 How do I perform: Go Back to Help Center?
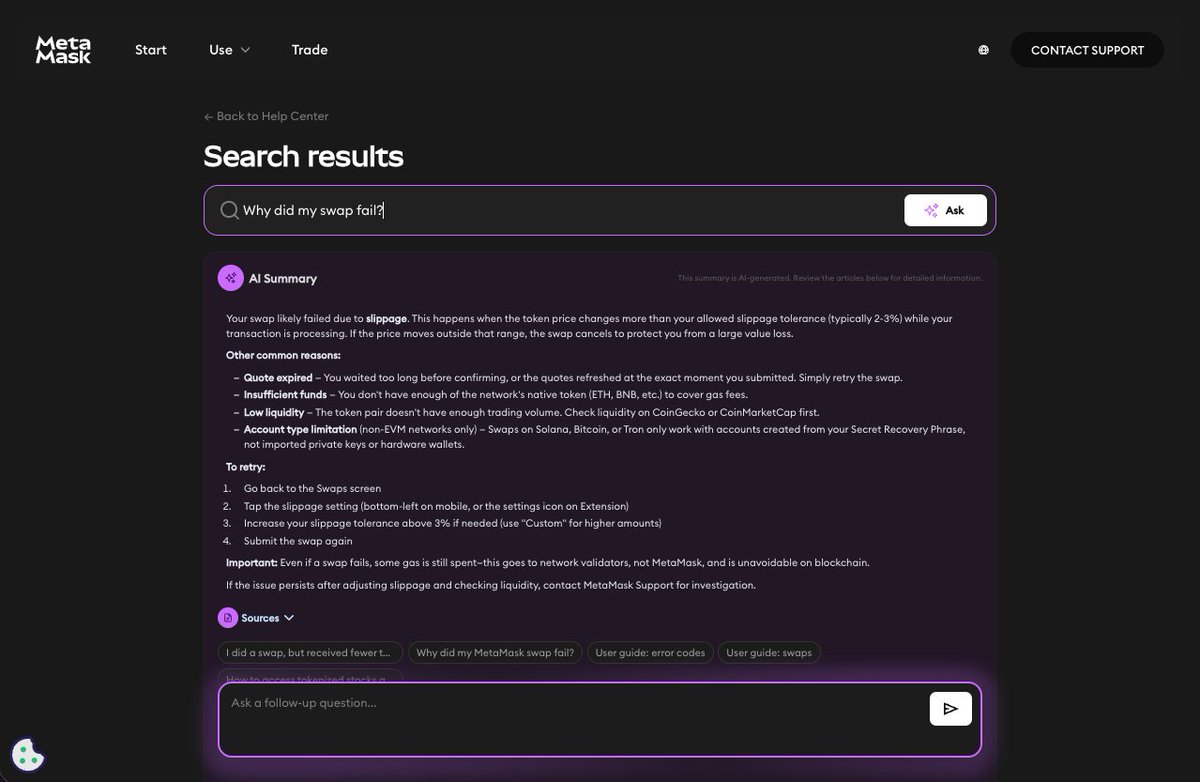click(x=266, y=116)
